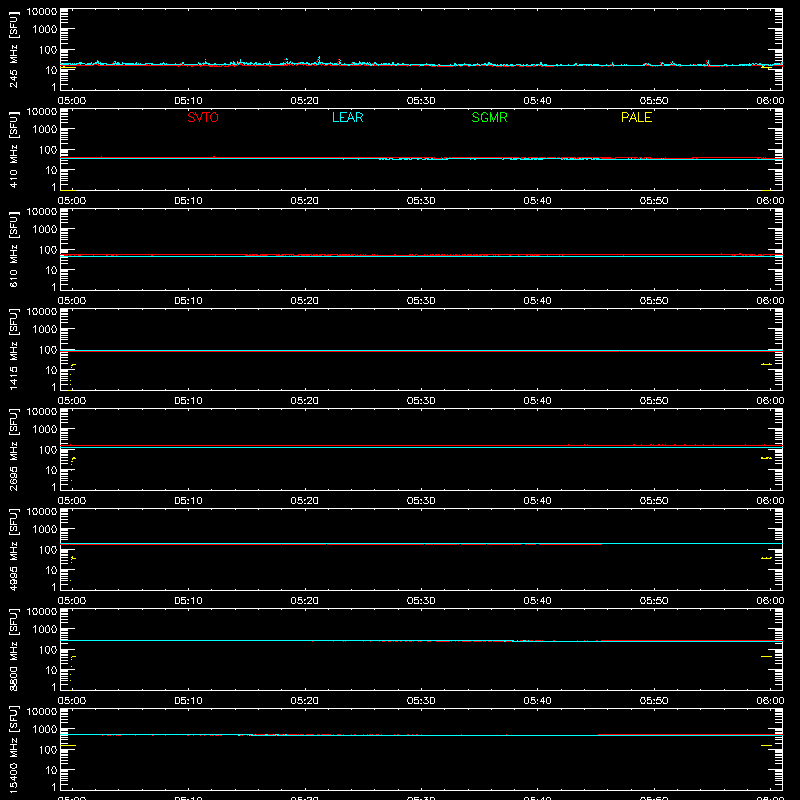Click the red SVTO legend label
Screen dimensions: 800x800
pyautogui.click(x=203, y=117)
